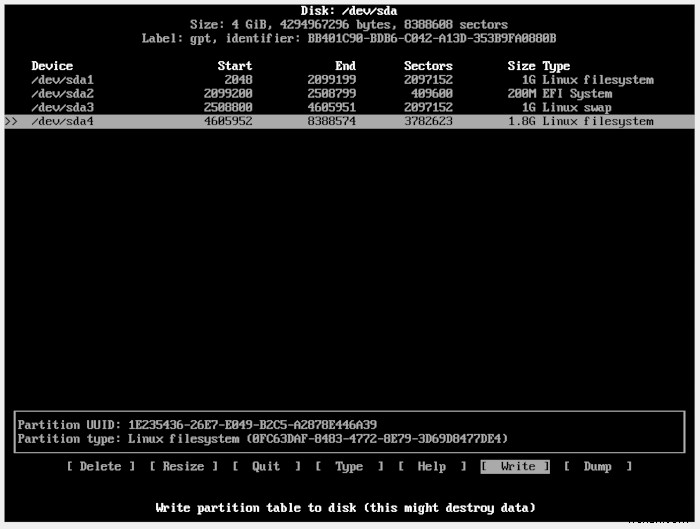Click the Disk: /dev/sda title
Viewport: 700px width, 529px height.
349,11
